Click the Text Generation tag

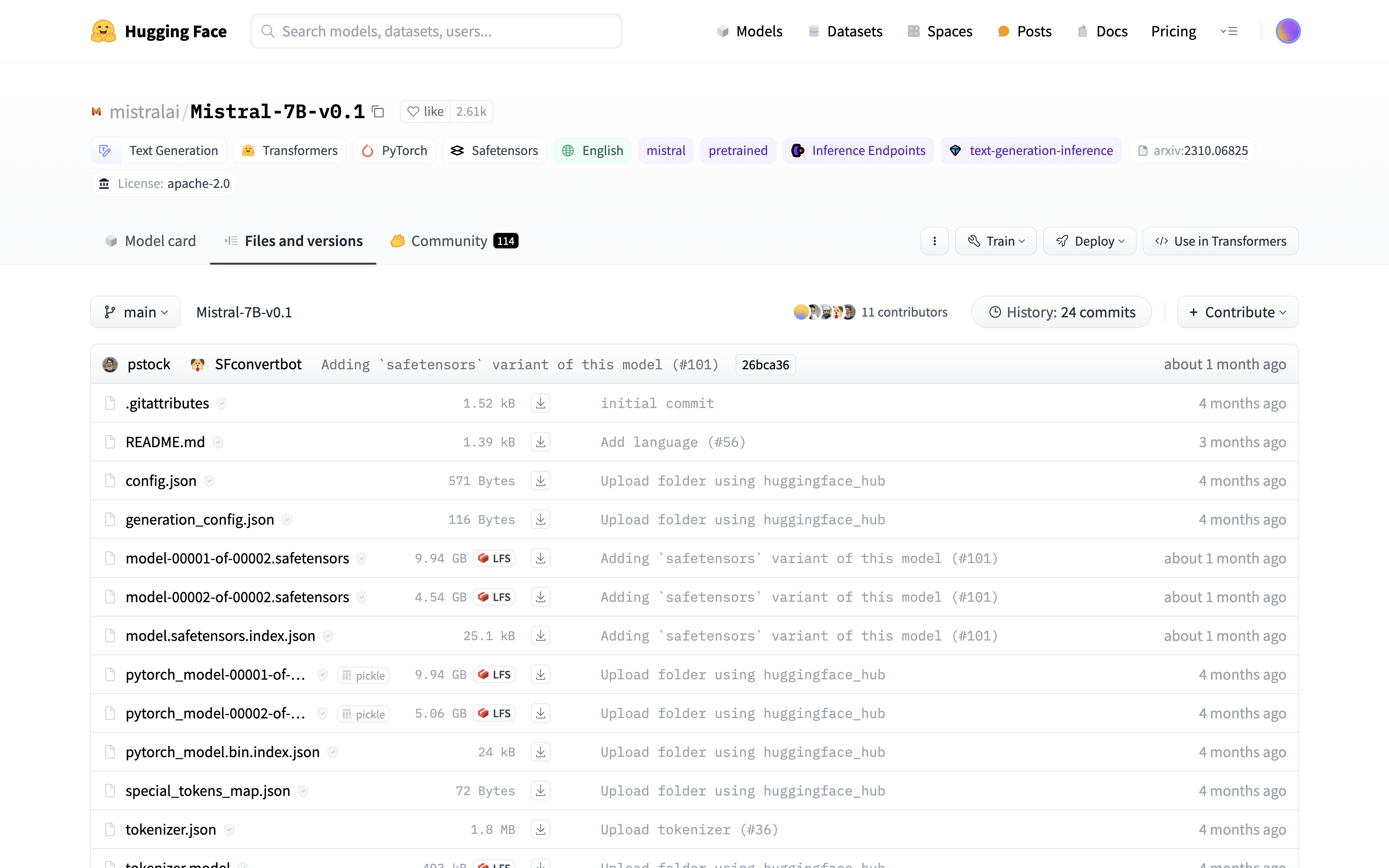159,150
